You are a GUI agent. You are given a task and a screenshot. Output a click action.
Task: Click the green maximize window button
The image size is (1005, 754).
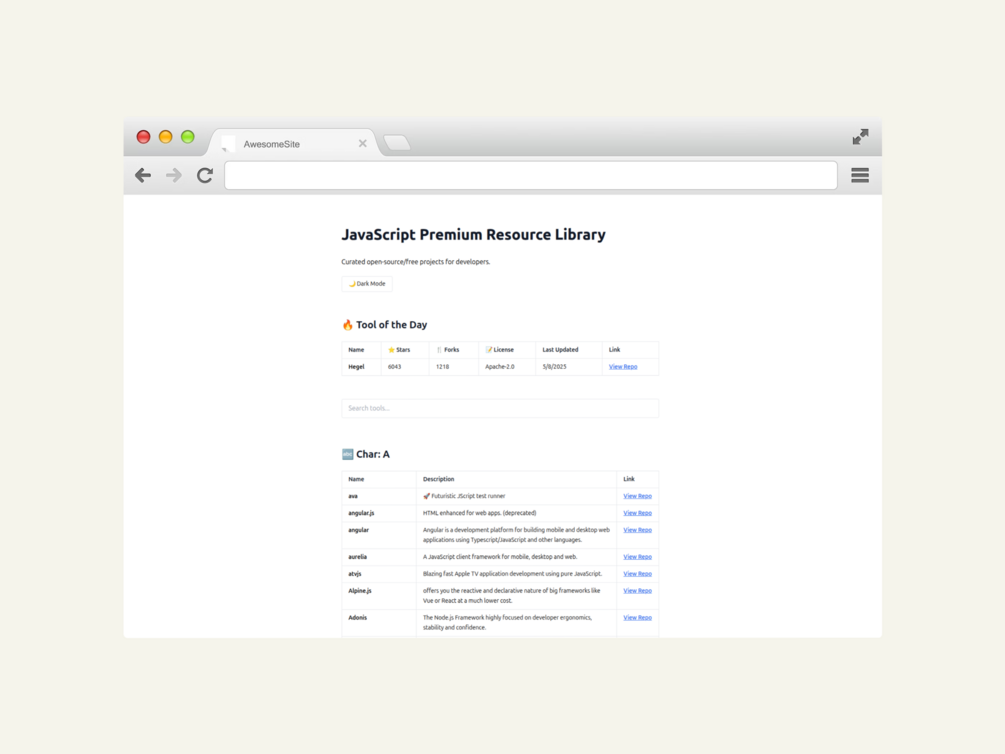click(x=188, y=137)
